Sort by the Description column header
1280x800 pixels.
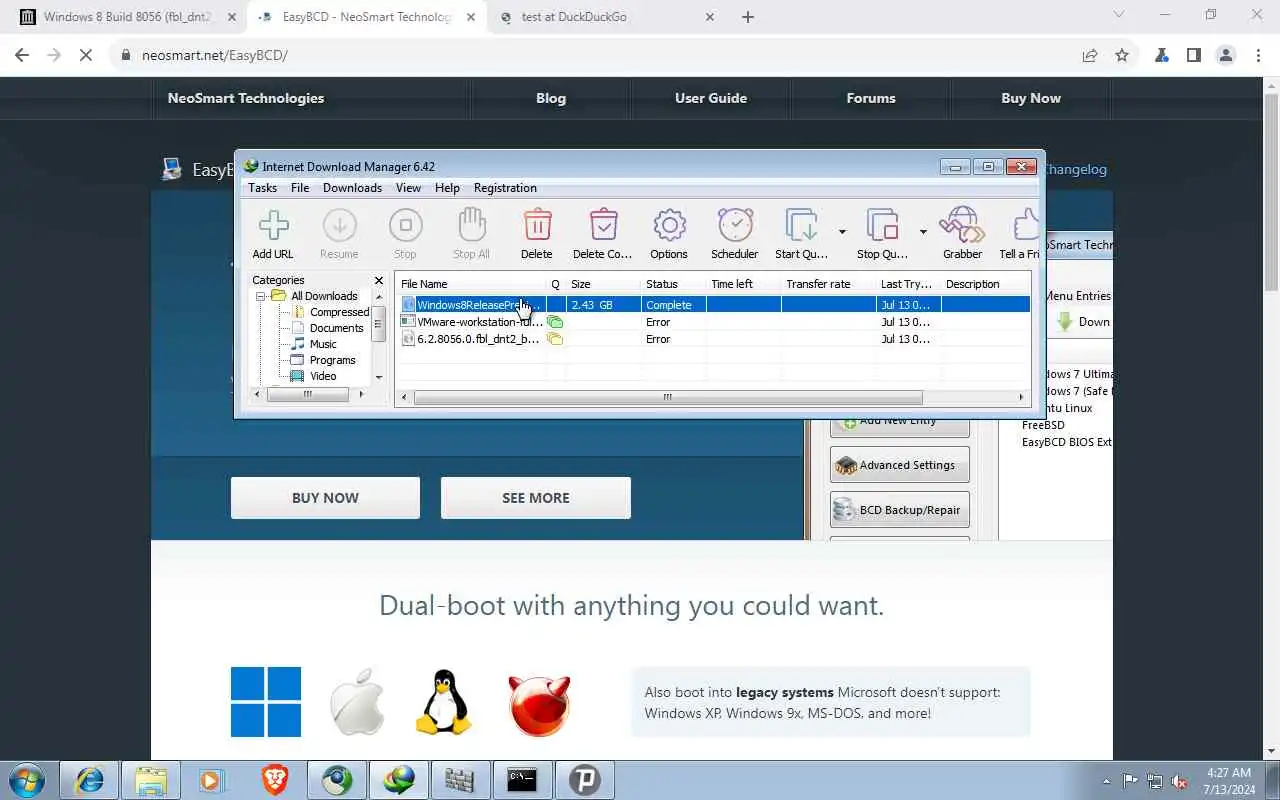pyautogui.click(x=985, y=284)
